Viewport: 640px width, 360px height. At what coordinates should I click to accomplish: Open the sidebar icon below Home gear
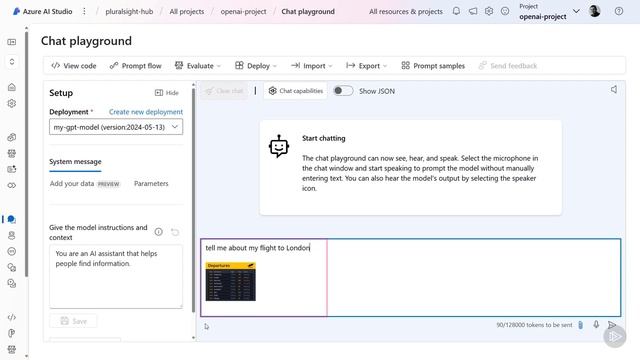pos(12,137)
